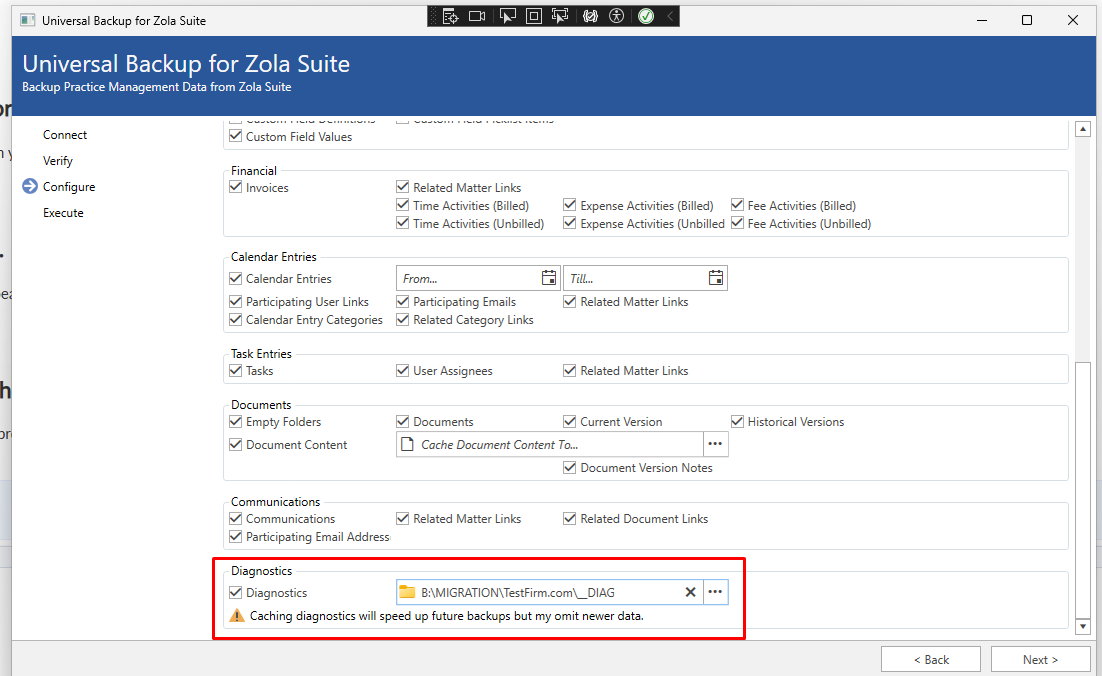Toggle Participating Email Address checkbox
Viewport: 1102px width, 676px height.
236,537
